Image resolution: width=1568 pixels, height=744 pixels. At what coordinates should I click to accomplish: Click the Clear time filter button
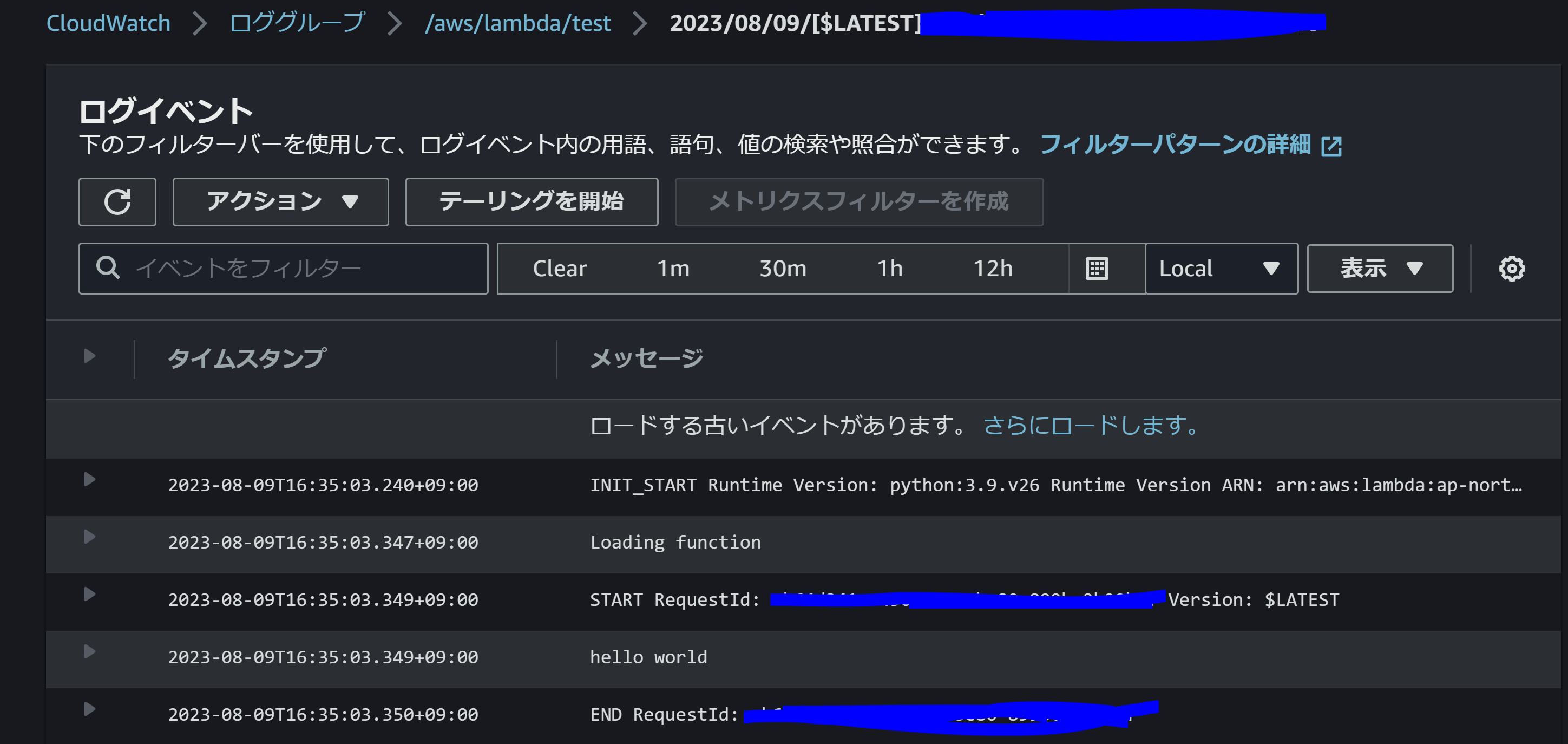point(560,269)
